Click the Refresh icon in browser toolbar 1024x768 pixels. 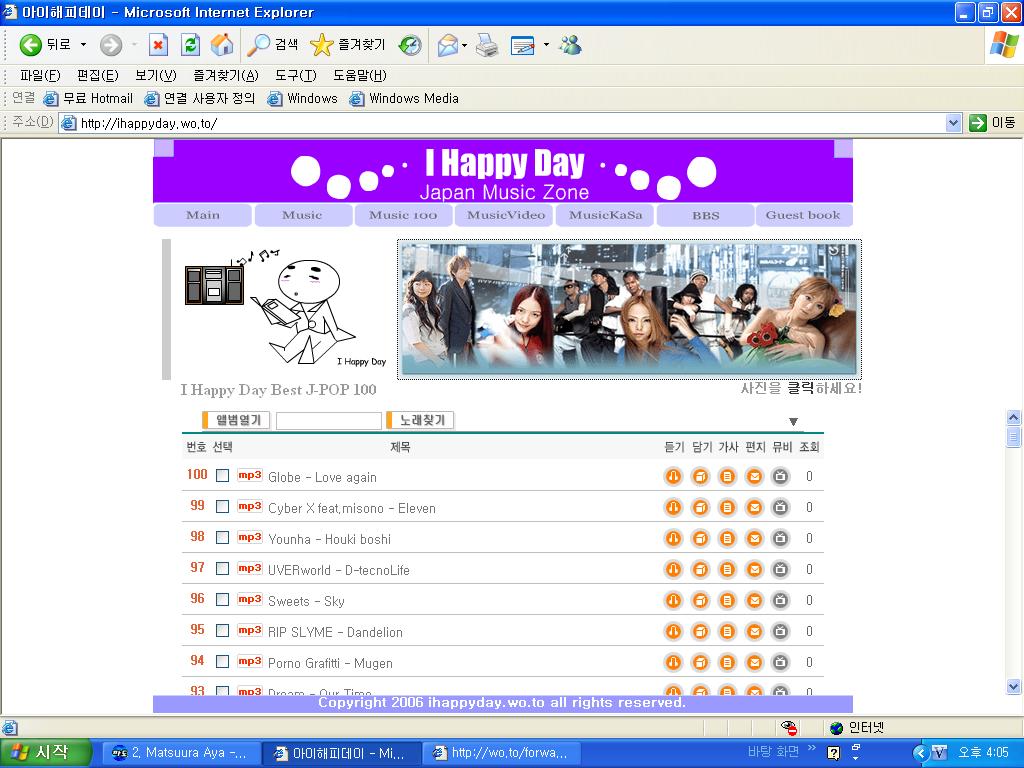[190, 45]
